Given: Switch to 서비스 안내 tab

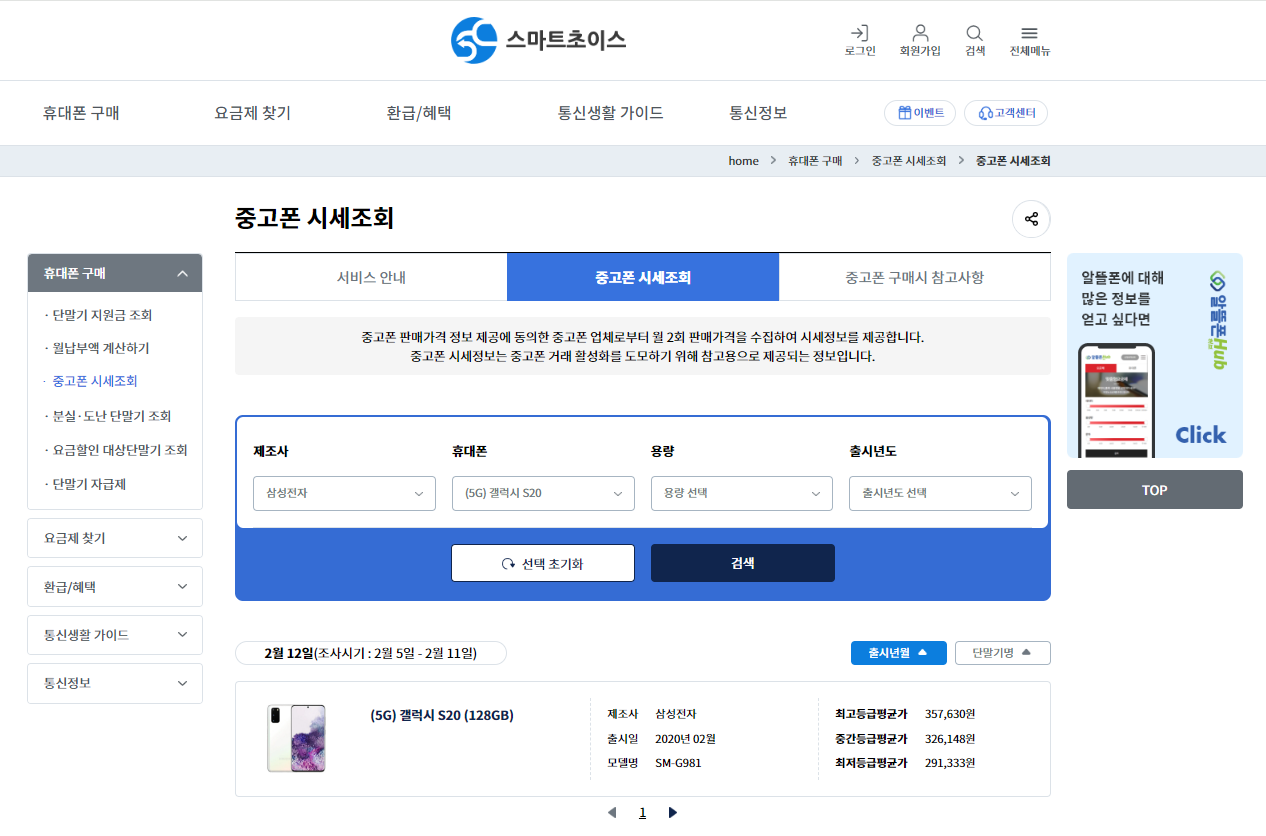Looking at the screenshot, I should tap(371, 277).
